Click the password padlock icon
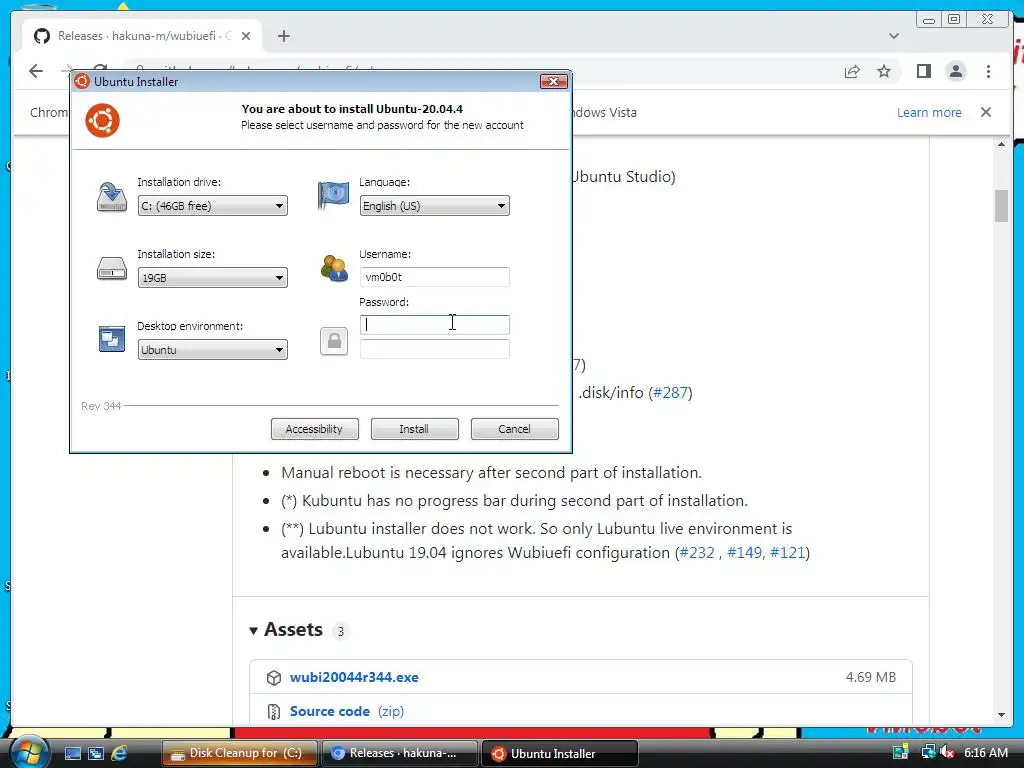The image size is (1024, 768). click(x=334, y=341)
